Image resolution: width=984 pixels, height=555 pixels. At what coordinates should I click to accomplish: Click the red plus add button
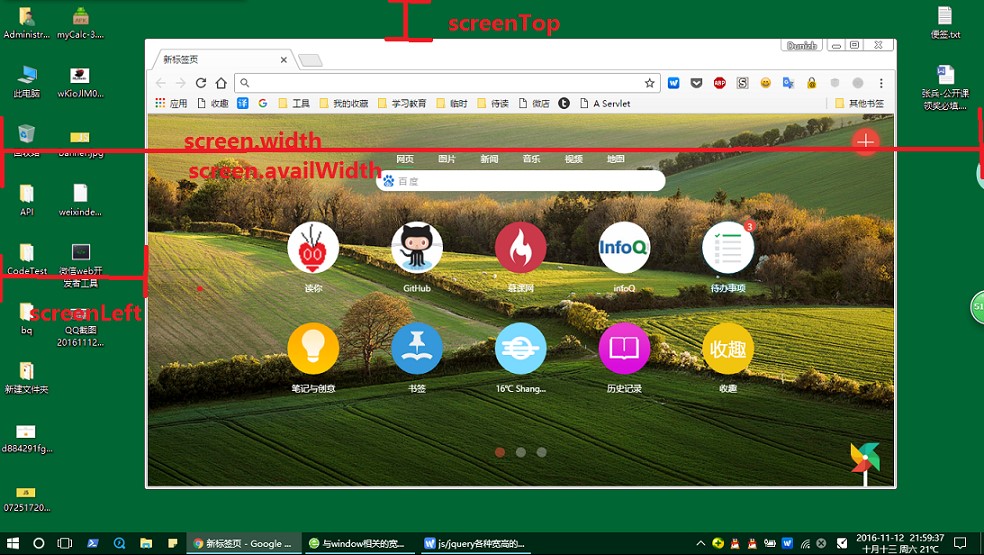(865, 141)
